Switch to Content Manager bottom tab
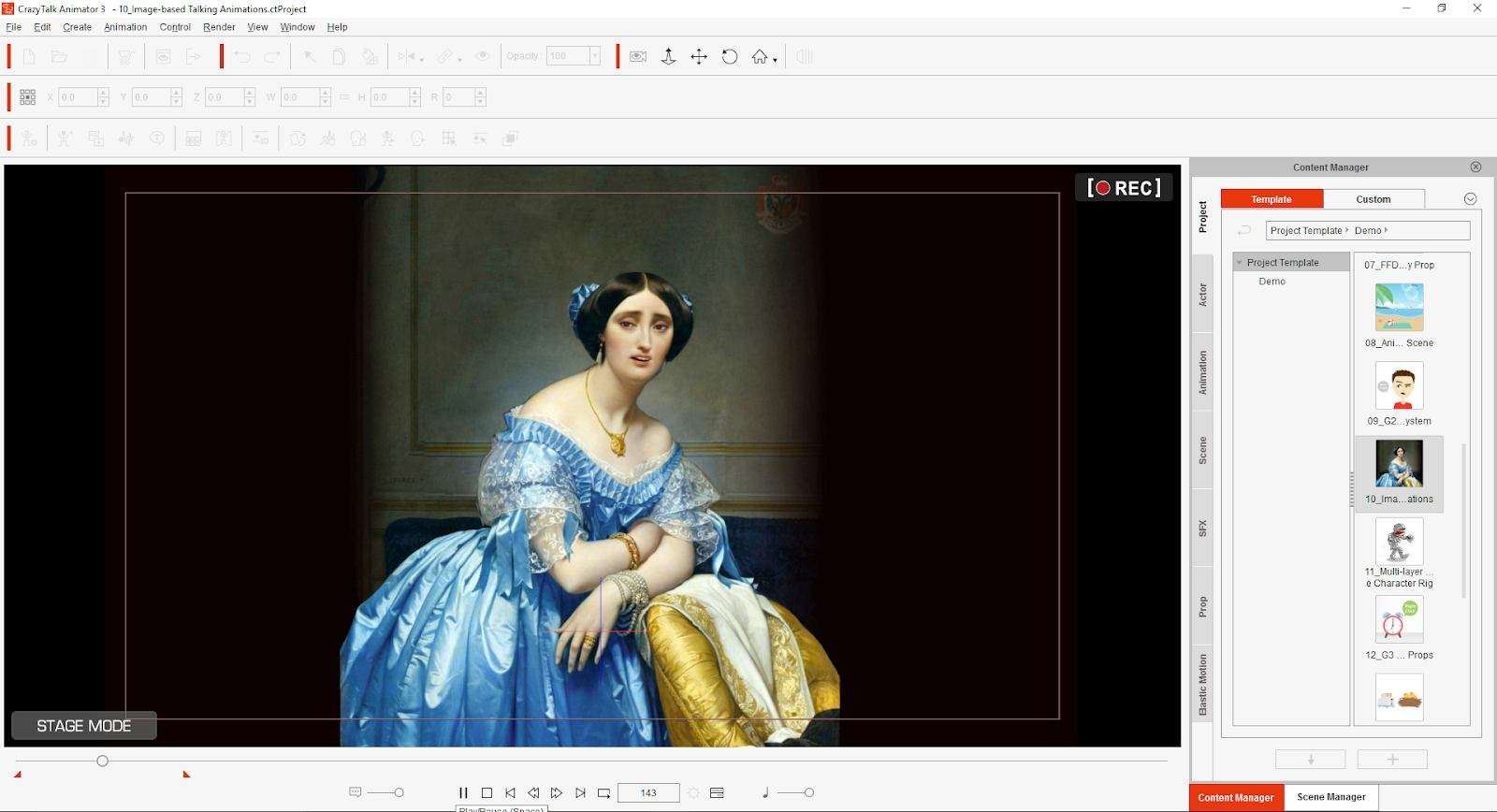This screenshot has height=812, width=1497. coord(1236,798)
